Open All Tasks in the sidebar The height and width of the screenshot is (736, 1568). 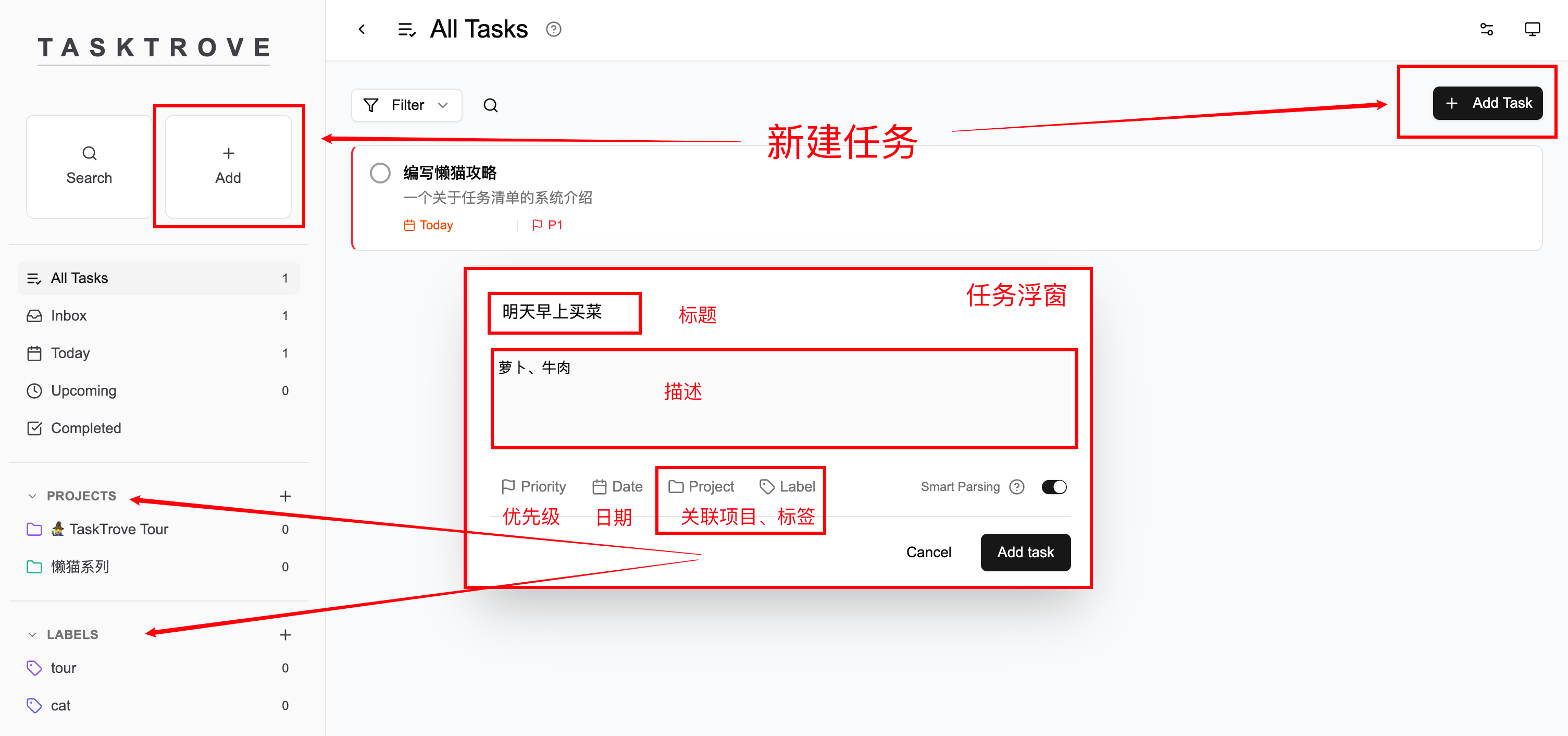tap(158, 278)
